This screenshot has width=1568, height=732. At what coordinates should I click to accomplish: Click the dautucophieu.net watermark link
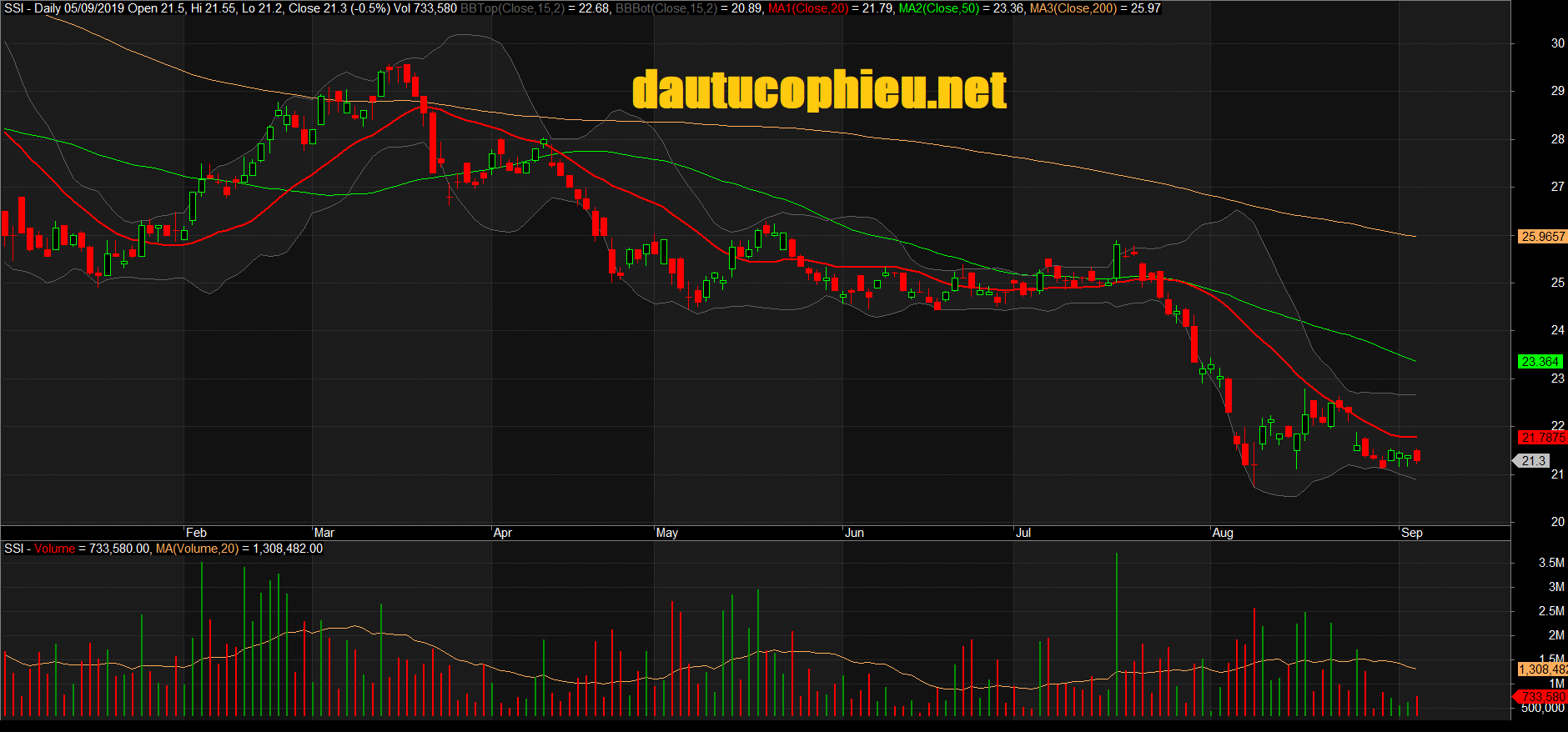[x=819, y=90]
